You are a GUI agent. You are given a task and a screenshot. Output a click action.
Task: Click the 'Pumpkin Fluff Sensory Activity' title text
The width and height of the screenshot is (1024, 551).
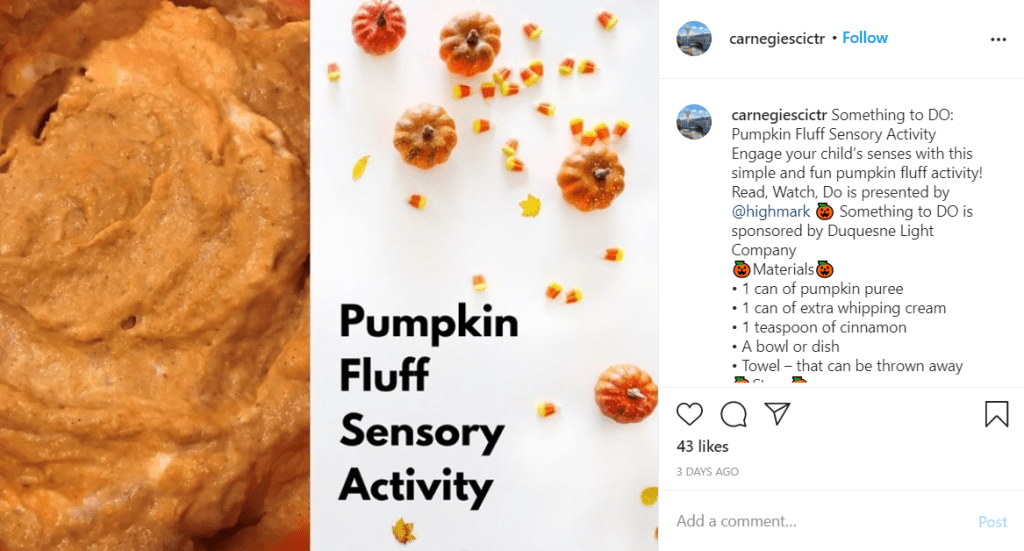428,404
